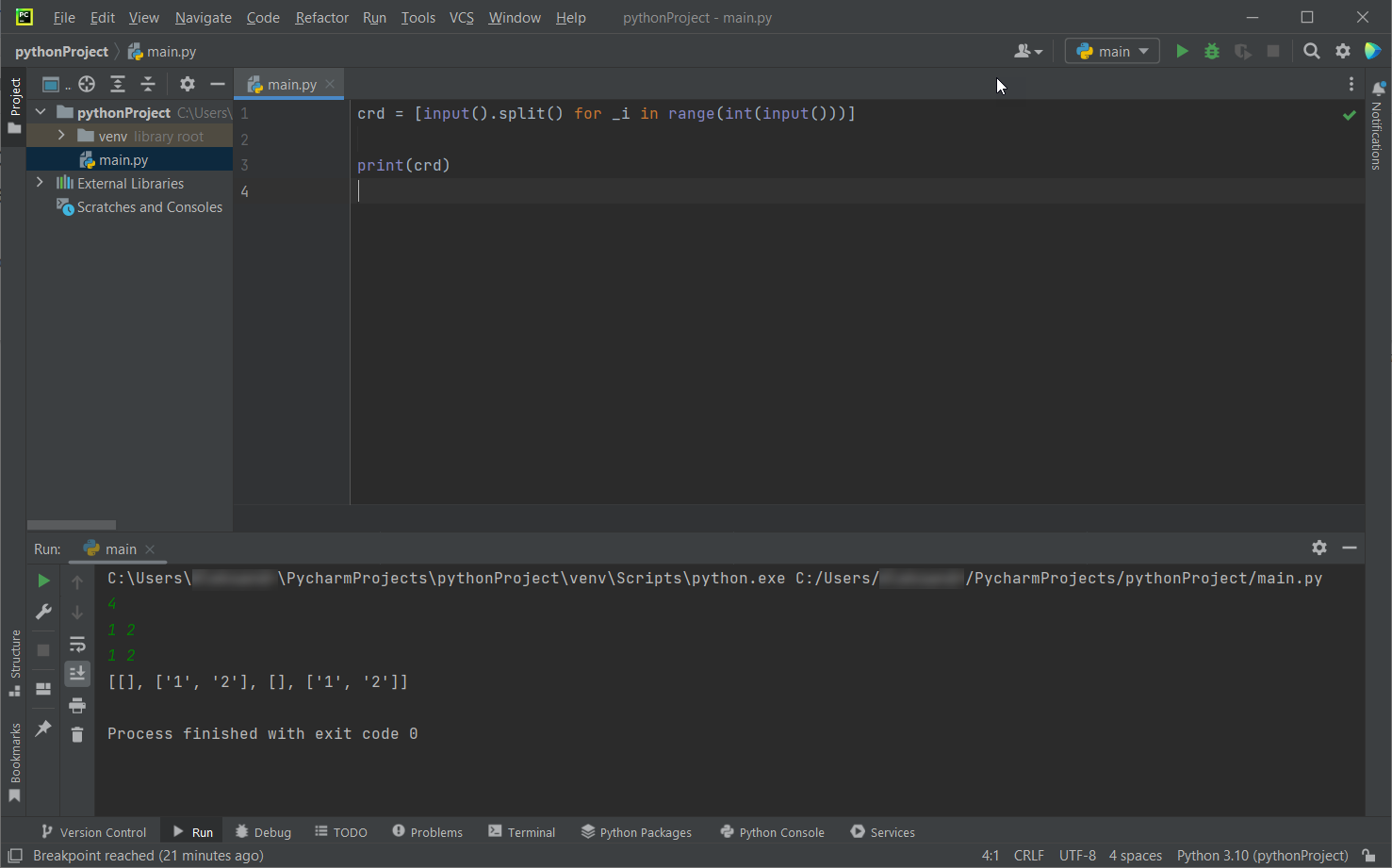This screenshot has height=868, width=1392.
Task: Toggle soft-wrap in Run console
Action: coord(77,645)
